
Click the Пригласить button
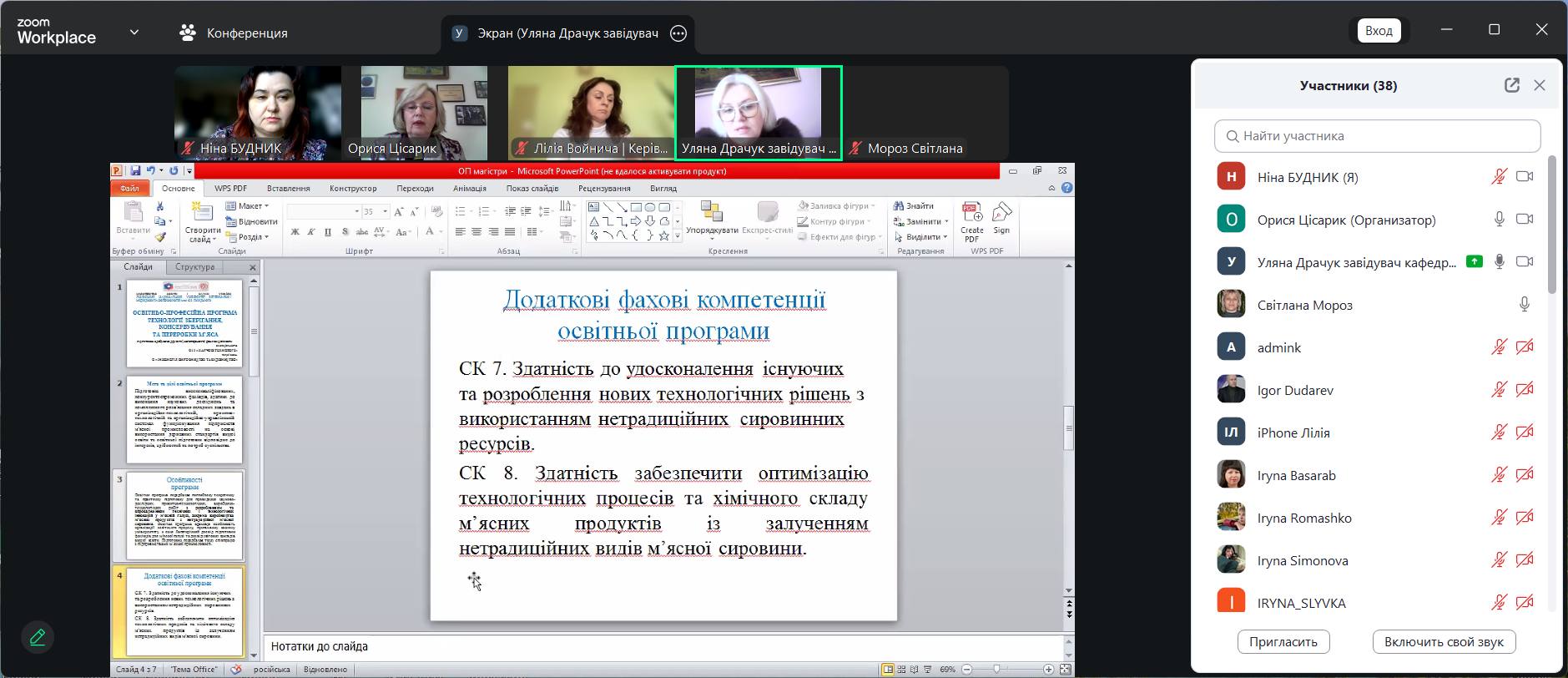tap(1283, 642)
